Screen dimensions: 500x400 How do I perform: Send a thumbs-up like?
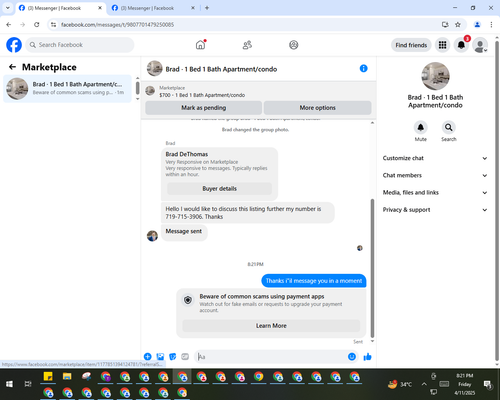point(367,357)
